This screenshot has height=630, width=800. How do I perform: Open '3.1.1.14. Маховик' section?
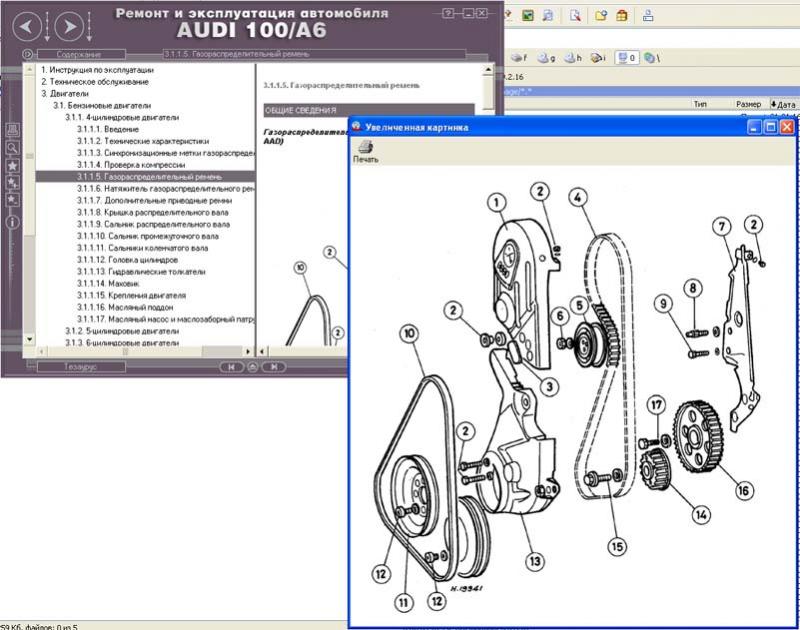tap(108, 284)
